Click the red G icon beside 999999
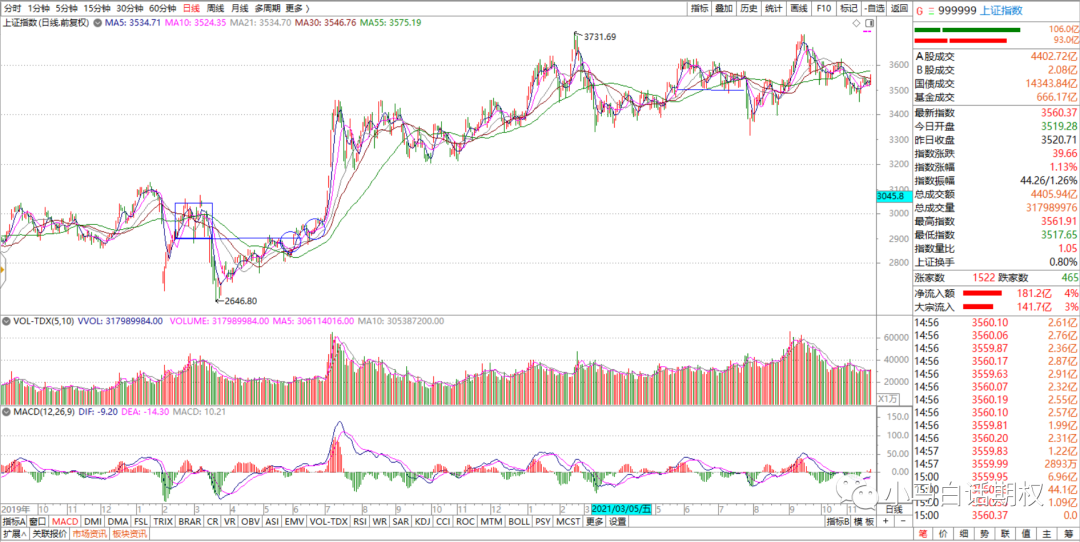Viewport: 1080px width, 542px height. point(919,9)
